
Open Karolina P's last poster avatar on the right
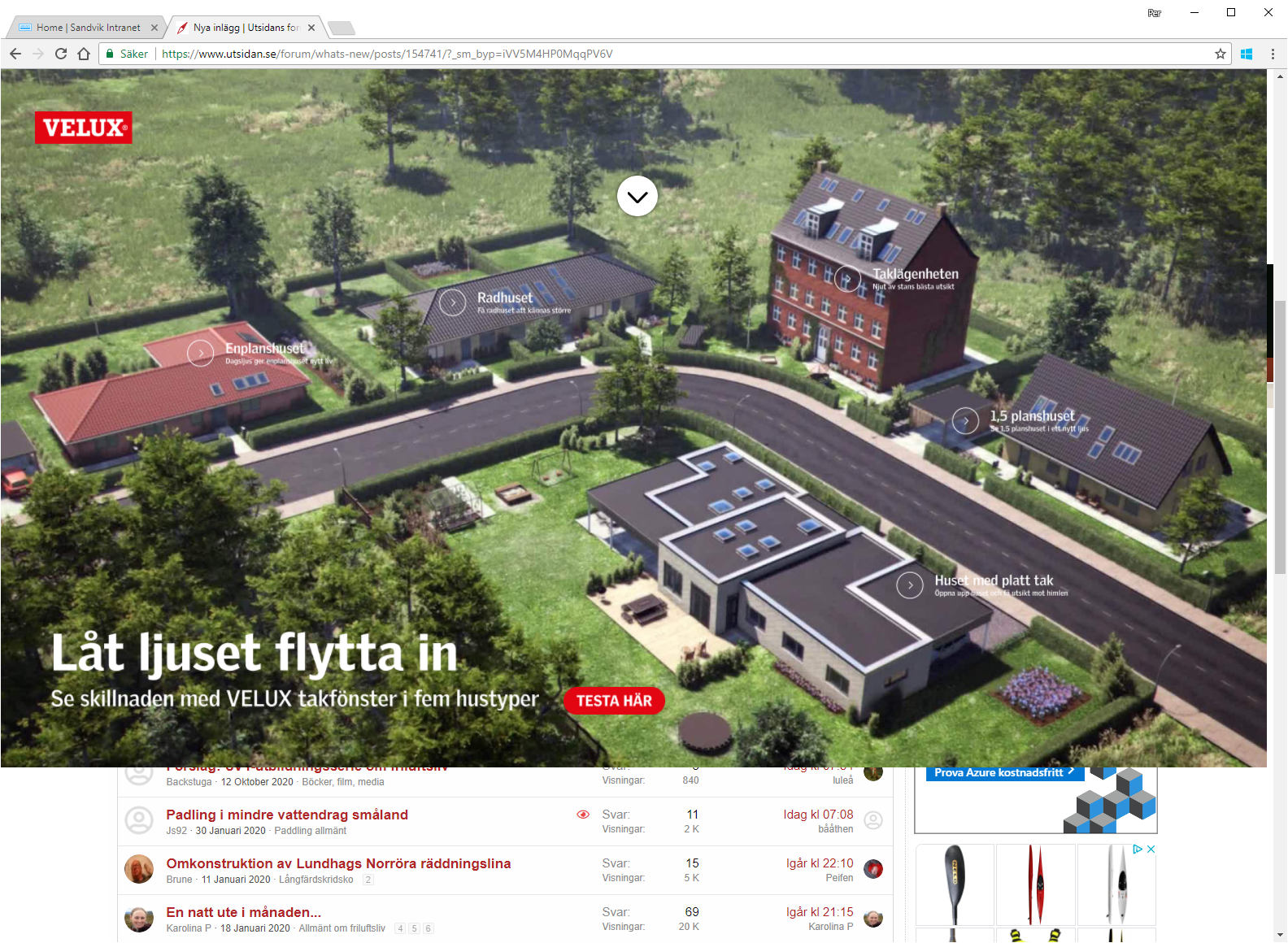click(x=873, y=919)
